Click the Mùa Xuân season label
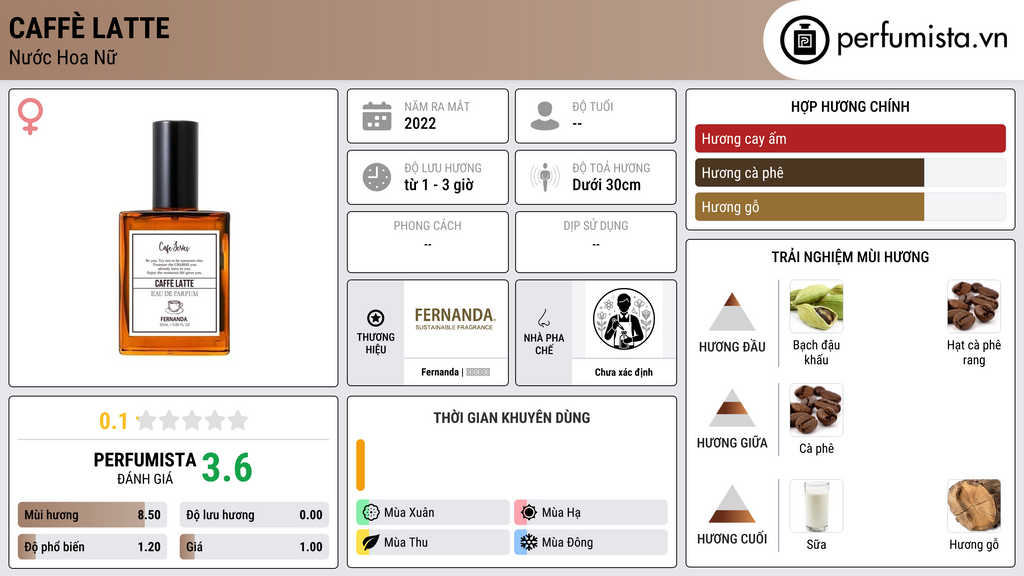Image resolution: width=1024 pixels, height=576 pixels. 409,513
